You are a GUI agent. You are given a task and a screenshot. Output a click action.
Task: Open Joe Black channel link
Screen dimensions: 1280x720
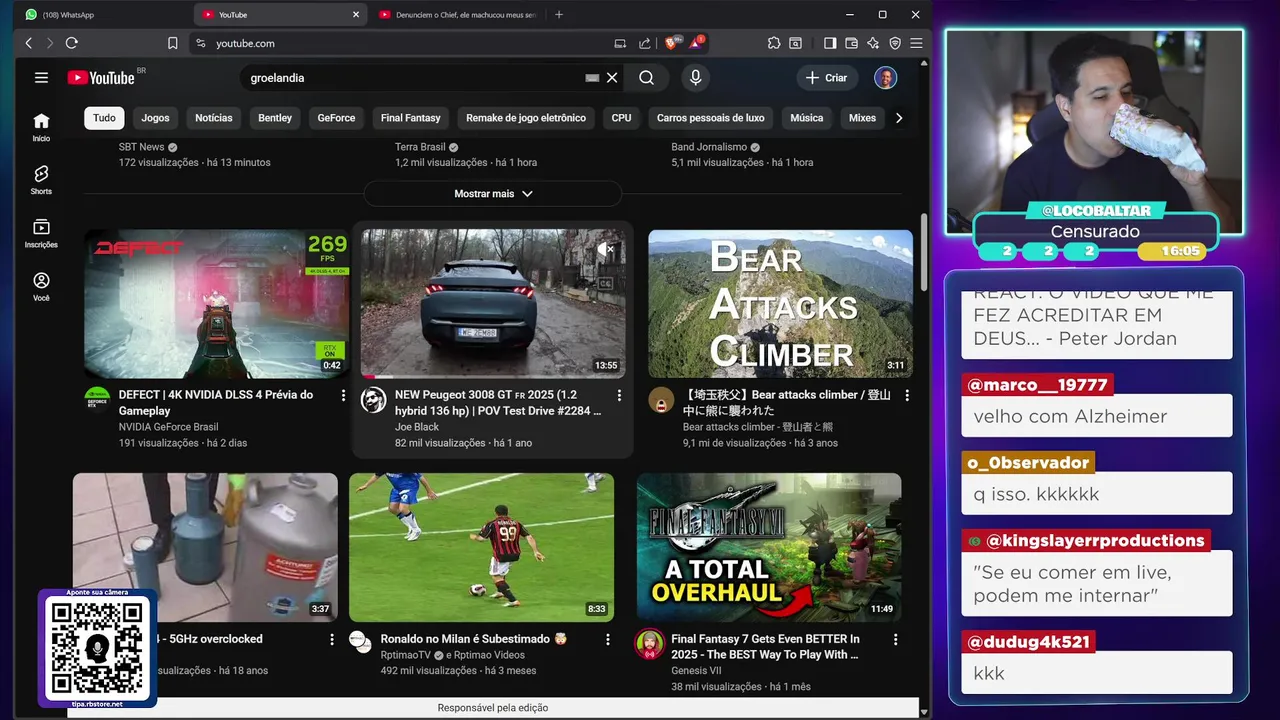(417, 427)
